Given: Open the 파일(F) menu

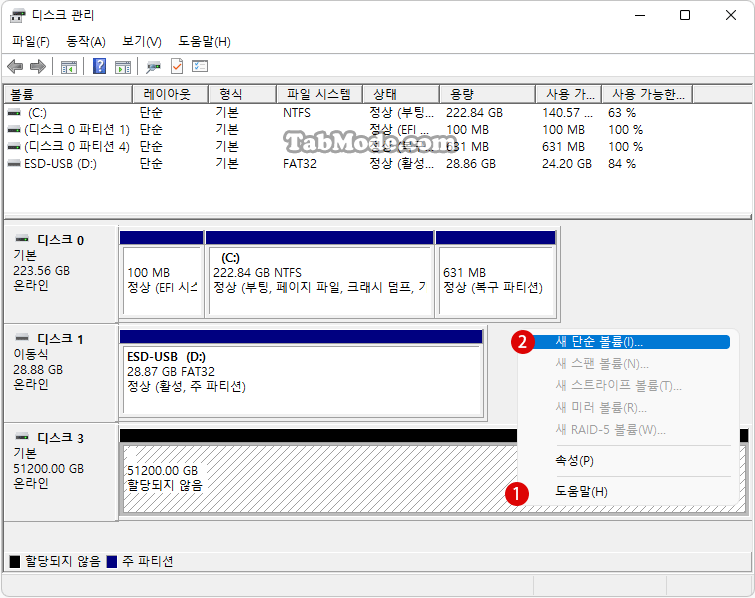Looking at the screenshot, I should coord(30,42).
